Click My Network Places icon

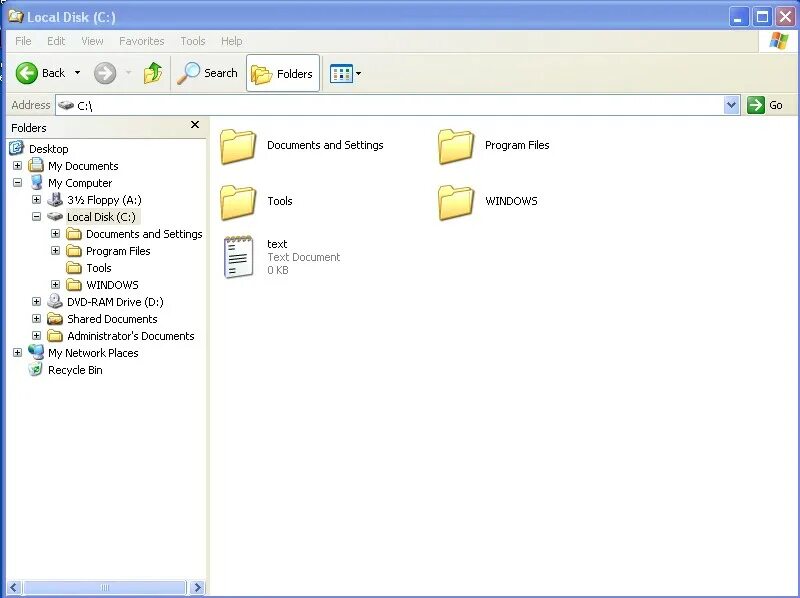click(x=36, y=352)
